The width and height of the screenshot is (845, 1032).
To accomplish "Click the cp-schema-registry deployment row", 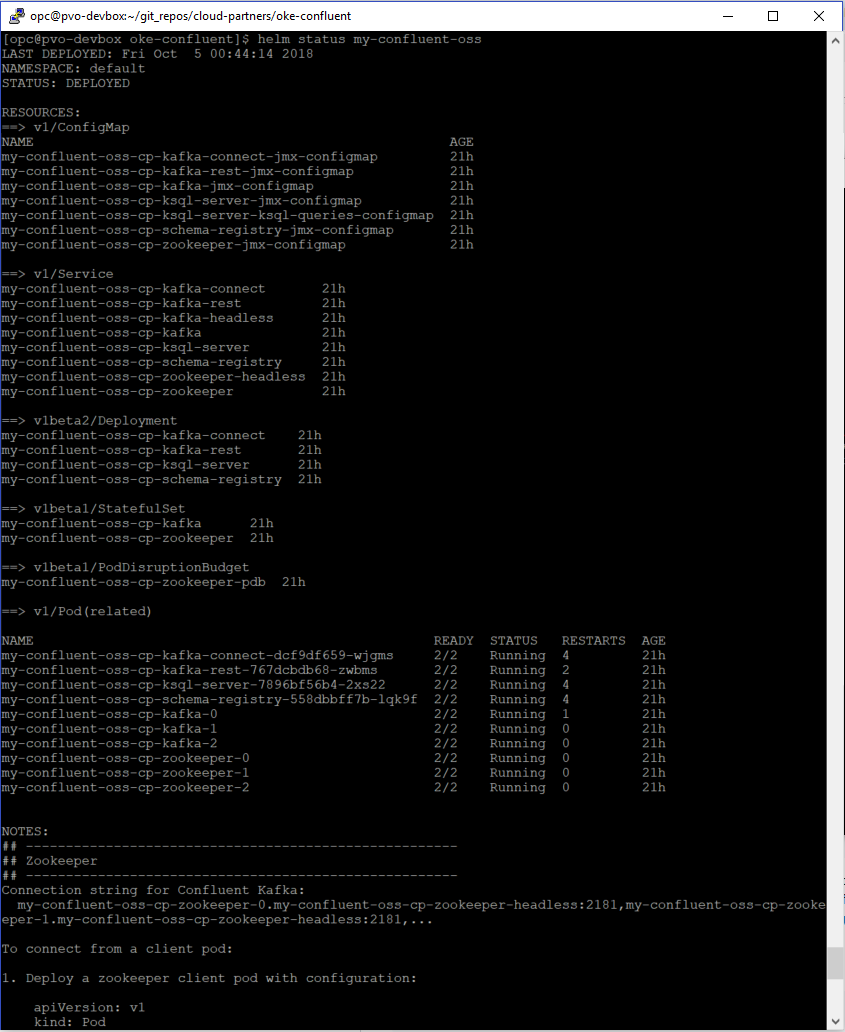I will (162, 479).
